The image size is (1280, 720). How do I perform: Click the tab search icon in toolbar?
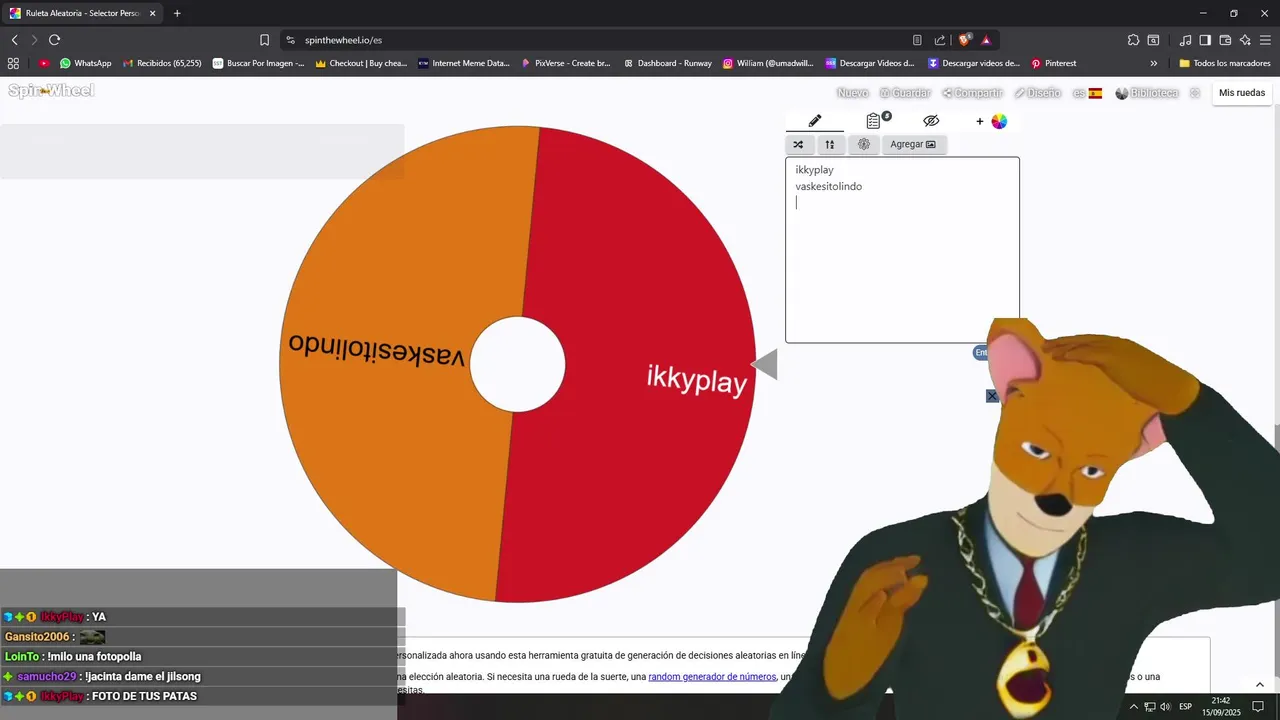click(x=1153, y=40)
